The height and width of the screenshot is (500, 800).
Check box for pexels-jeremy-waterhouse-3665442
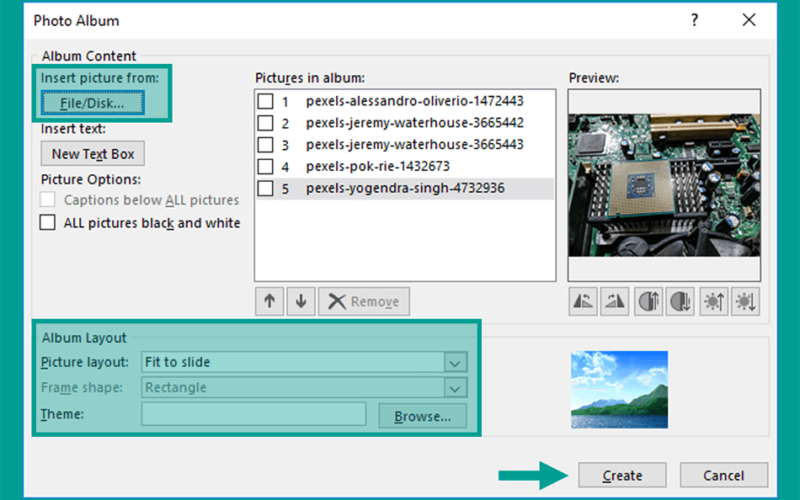[265, 123]
